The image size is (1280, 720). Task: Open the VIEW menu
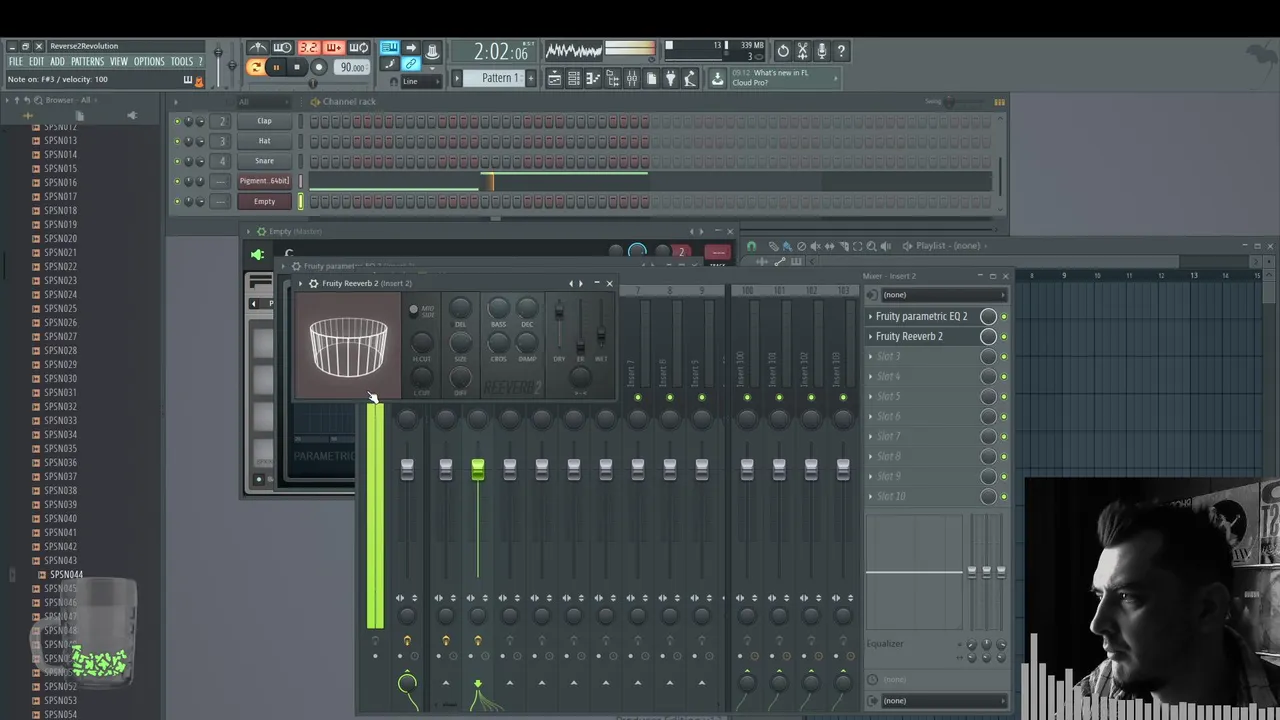tap(119, 62)
